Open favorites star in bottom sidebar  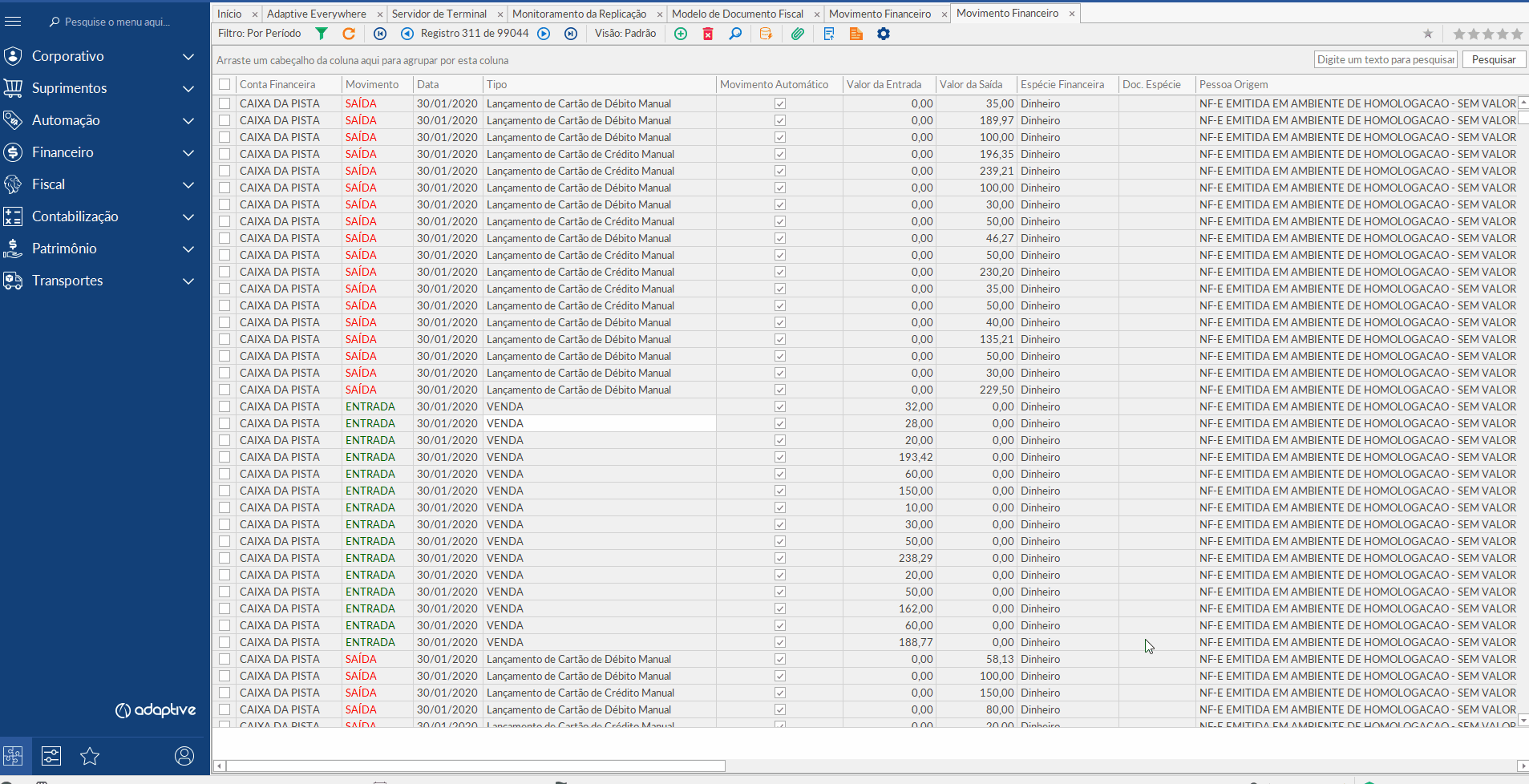pos(90,756)
